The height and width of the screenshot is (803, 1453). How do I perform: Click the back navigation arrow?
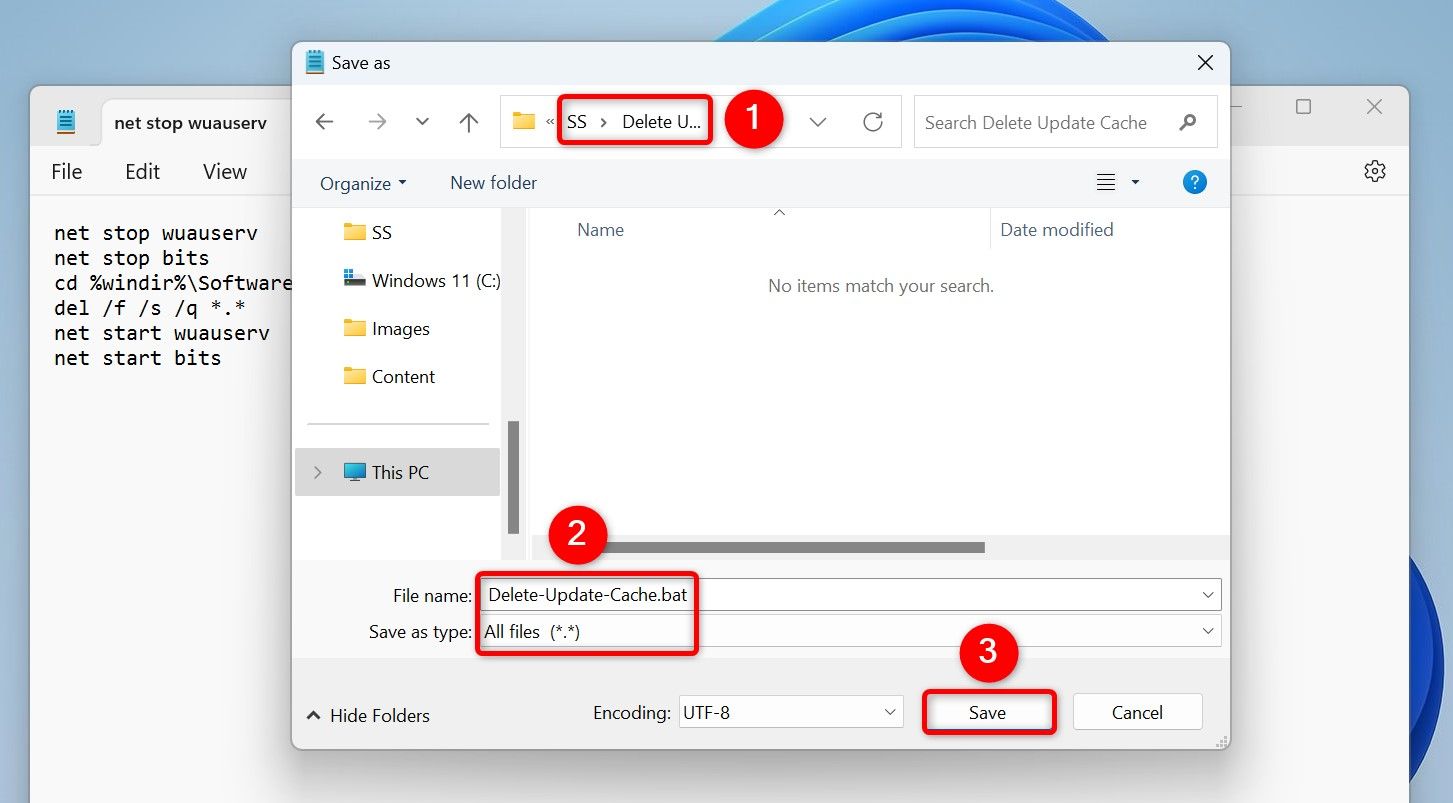pyautogui.click(x=323, y=121)
